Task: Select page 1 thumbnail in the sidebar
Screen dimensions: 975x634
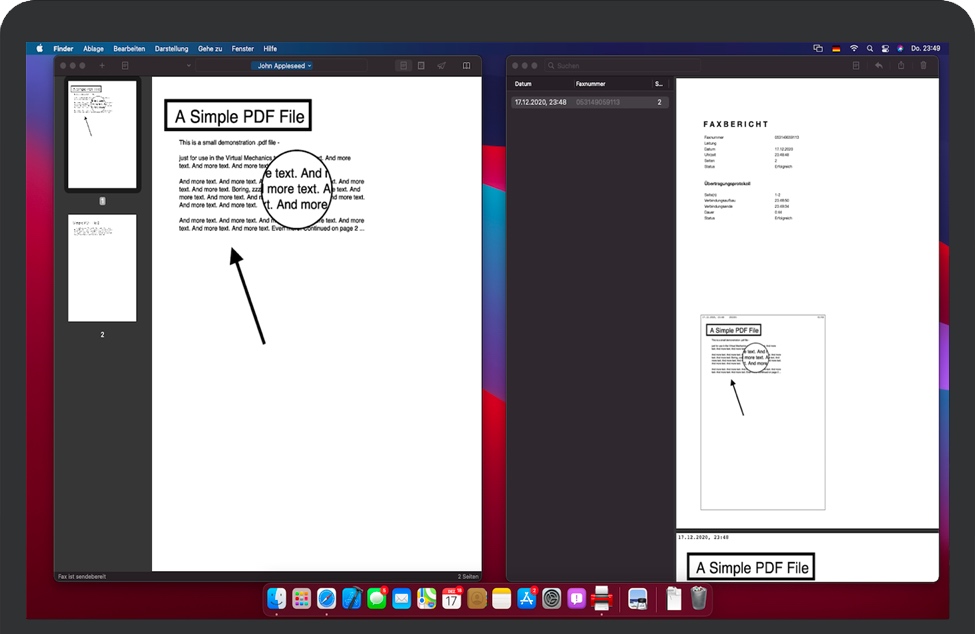Action: click(x=102, y=134)
